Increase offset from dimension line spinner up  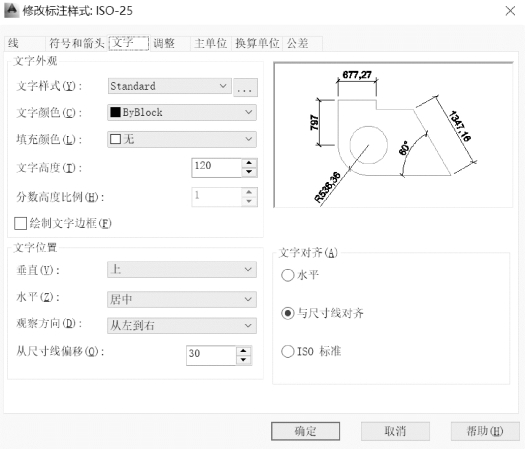click(x=243, y=351)
